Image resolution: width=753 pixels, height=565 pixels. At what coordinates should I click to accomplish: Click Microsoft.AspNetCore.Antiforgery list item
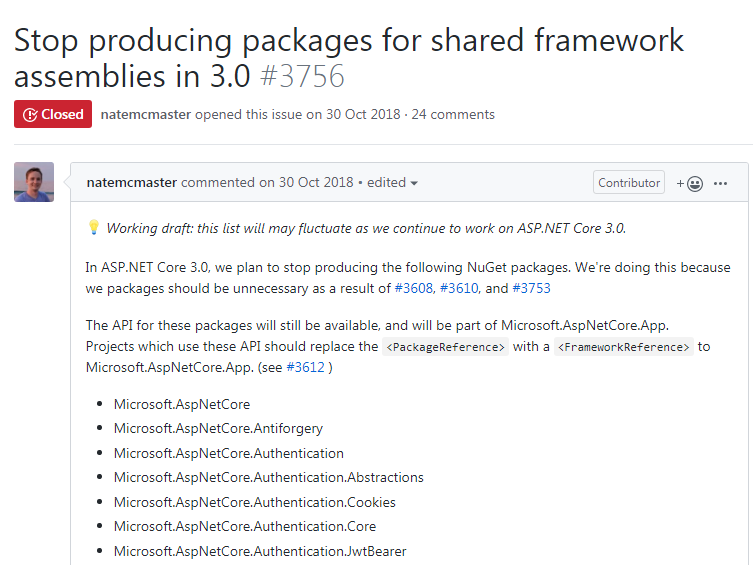click(218, 429)
